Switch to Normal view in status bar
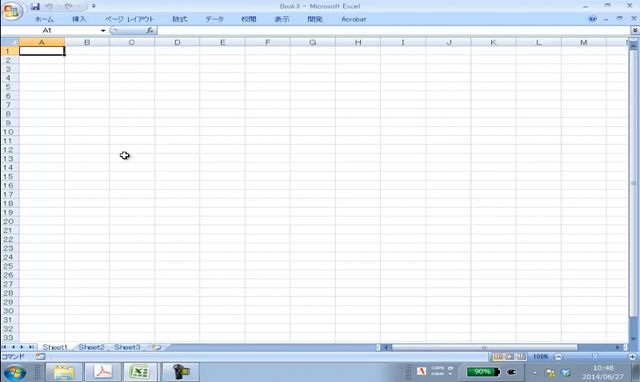The width and height of the screenshot is (640, 382). [498, 357]
